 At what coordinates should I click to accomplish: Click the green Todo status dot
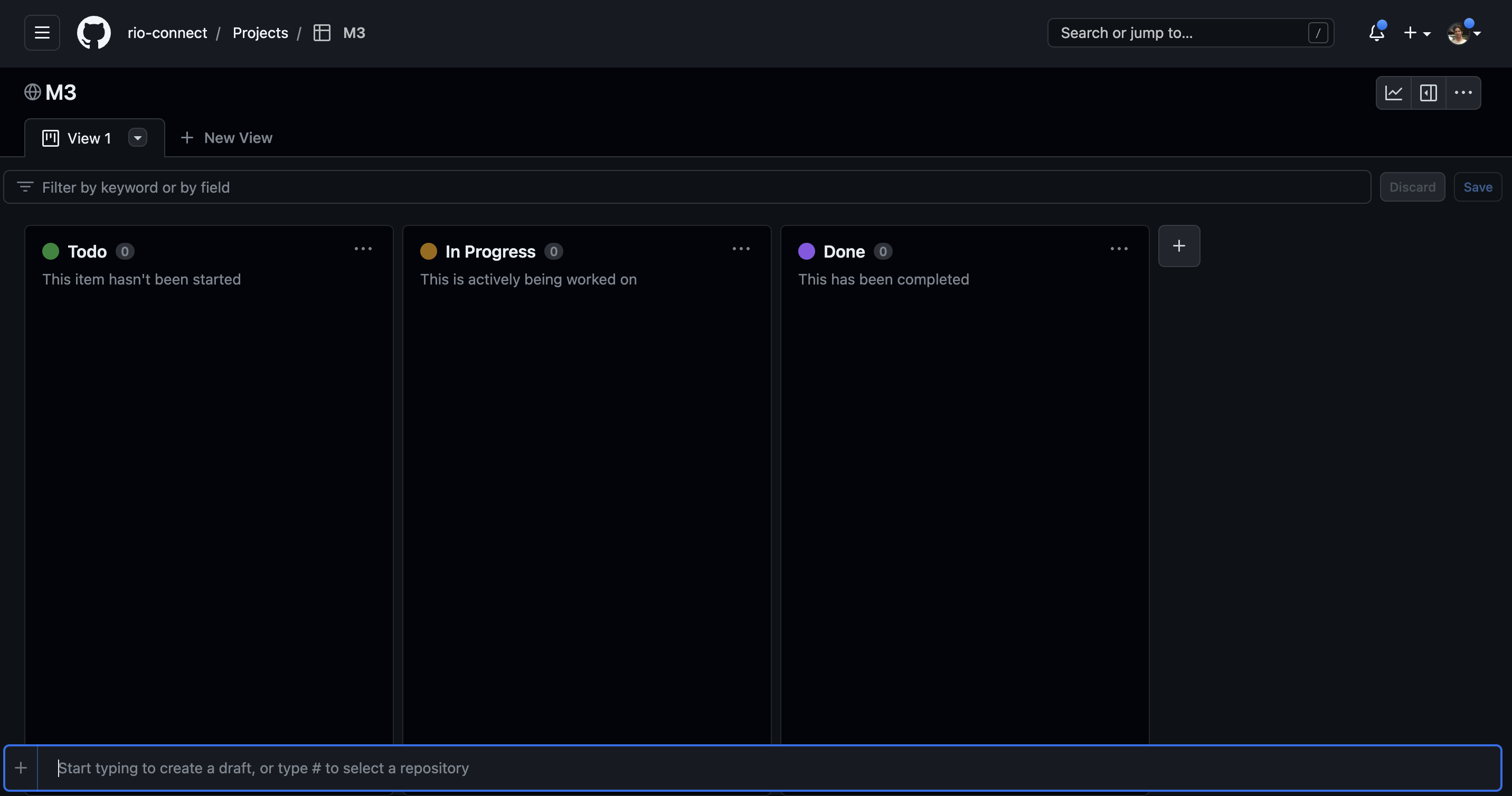[x=51, y=251]
